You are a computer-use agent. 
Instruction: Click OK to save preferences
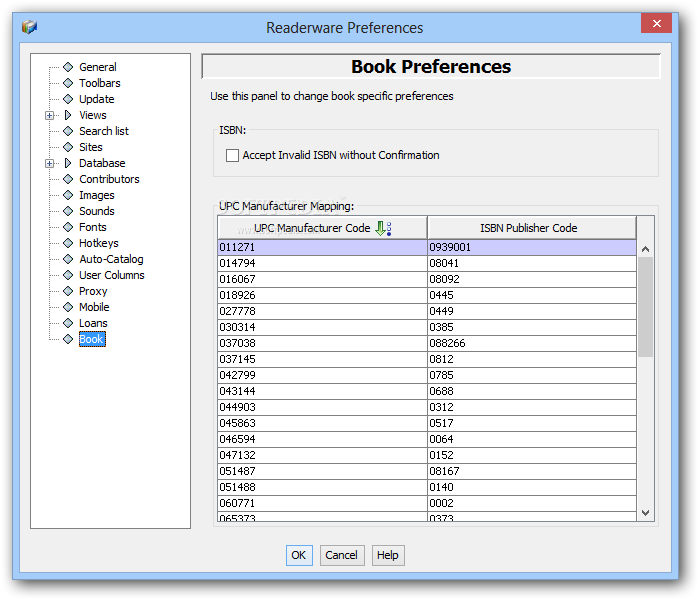point(299,555)
